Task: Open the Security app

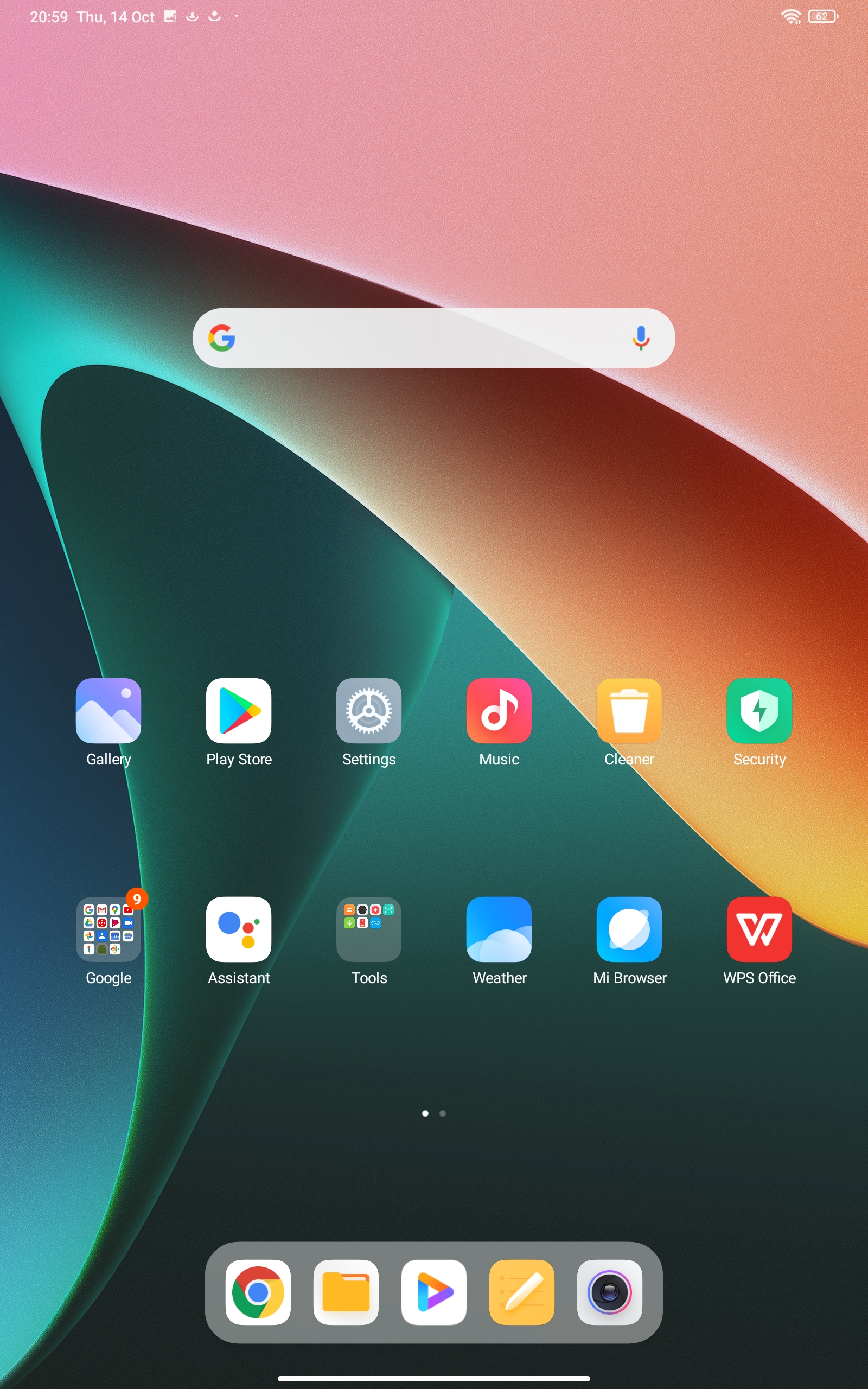Action: 759,711
